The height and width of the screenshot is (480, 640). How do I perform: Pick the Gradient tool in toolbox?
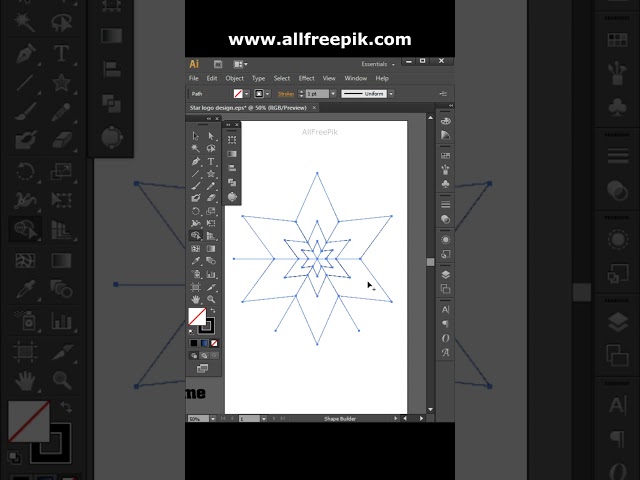(211, 249)
